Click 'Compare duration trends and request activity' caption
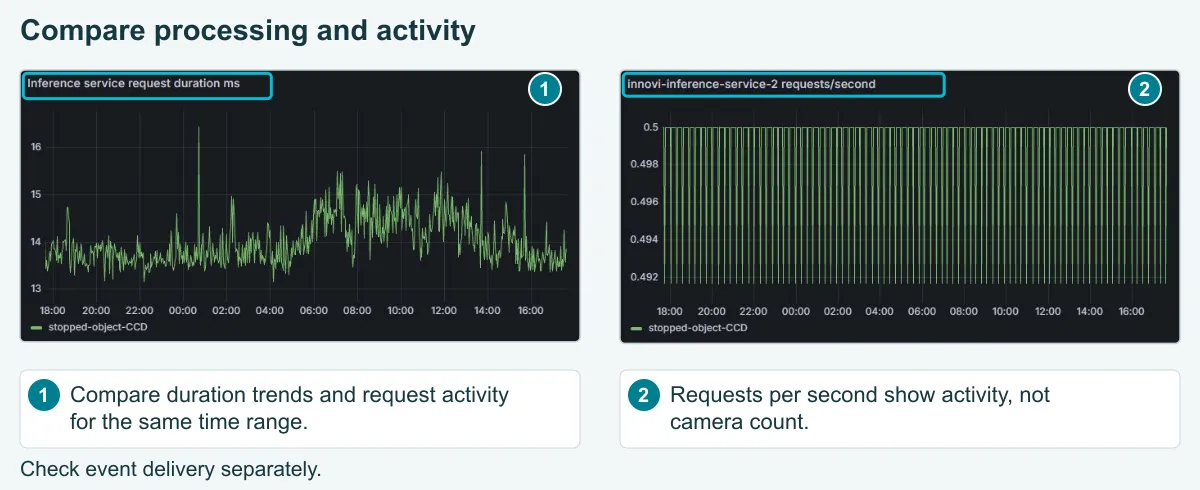This screenshot has height=490, width=1200. click(x=289, y=408)
